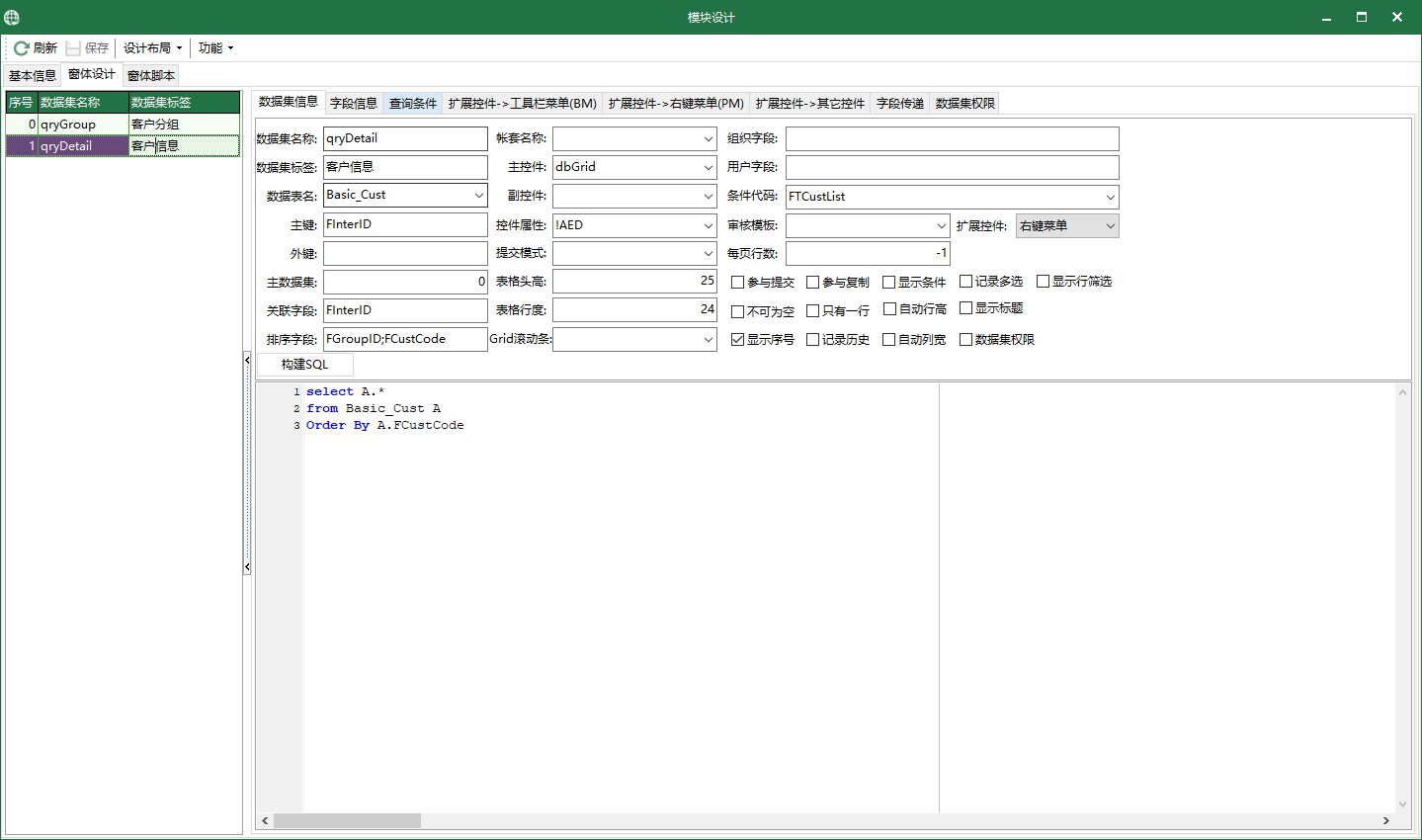Close the 模块设计 window
The width and height of the screenshot is (1422, 840).
pos(1397,17)
